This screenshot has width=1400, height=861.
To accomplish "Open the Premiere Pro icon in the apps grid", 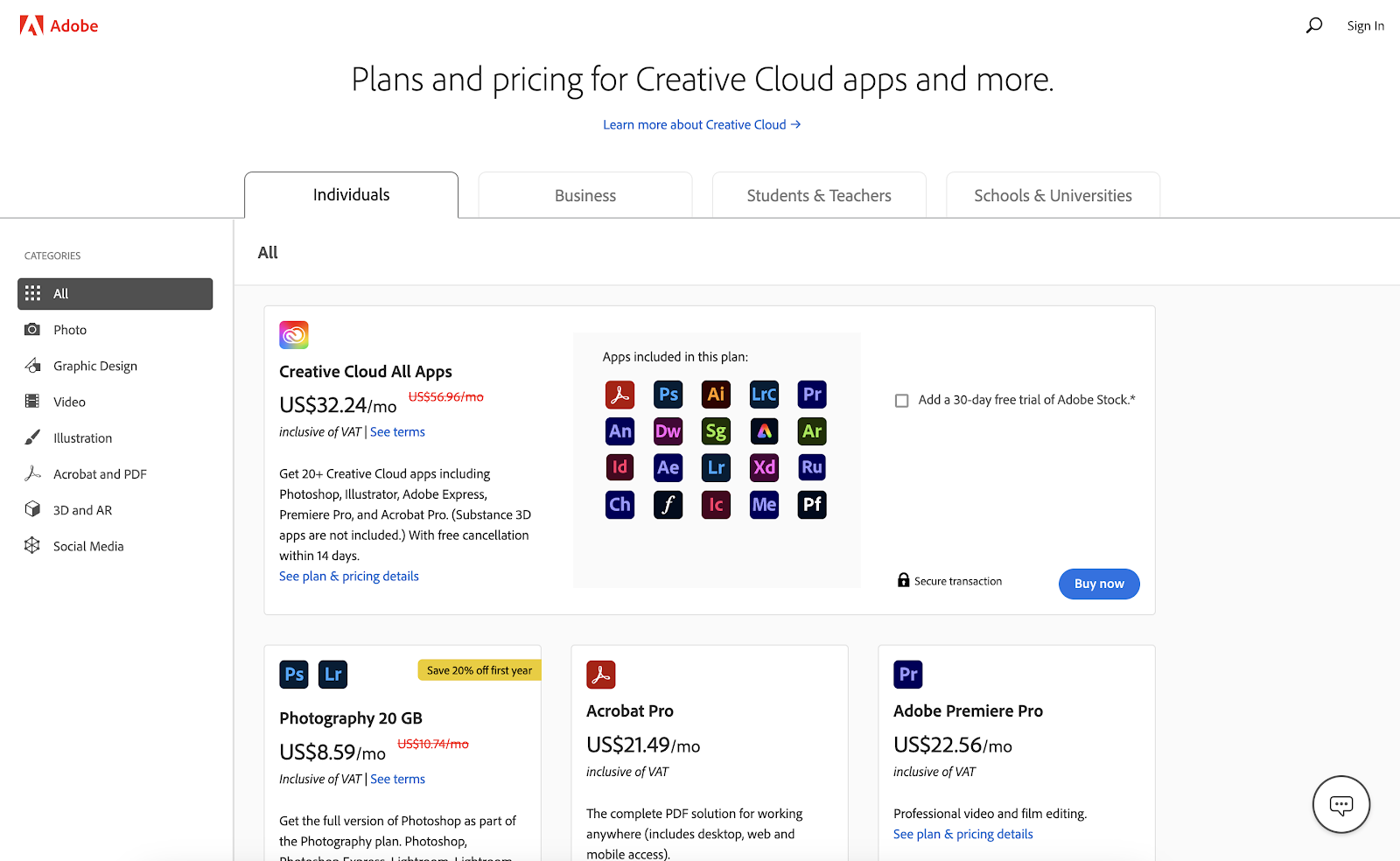I will [811, 394].
